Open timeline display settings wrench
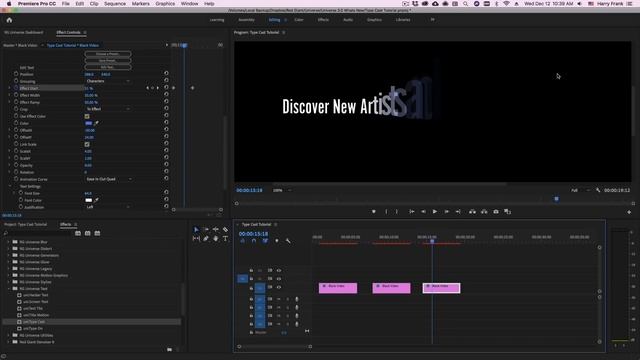The image size is (640, 360). 288,241
